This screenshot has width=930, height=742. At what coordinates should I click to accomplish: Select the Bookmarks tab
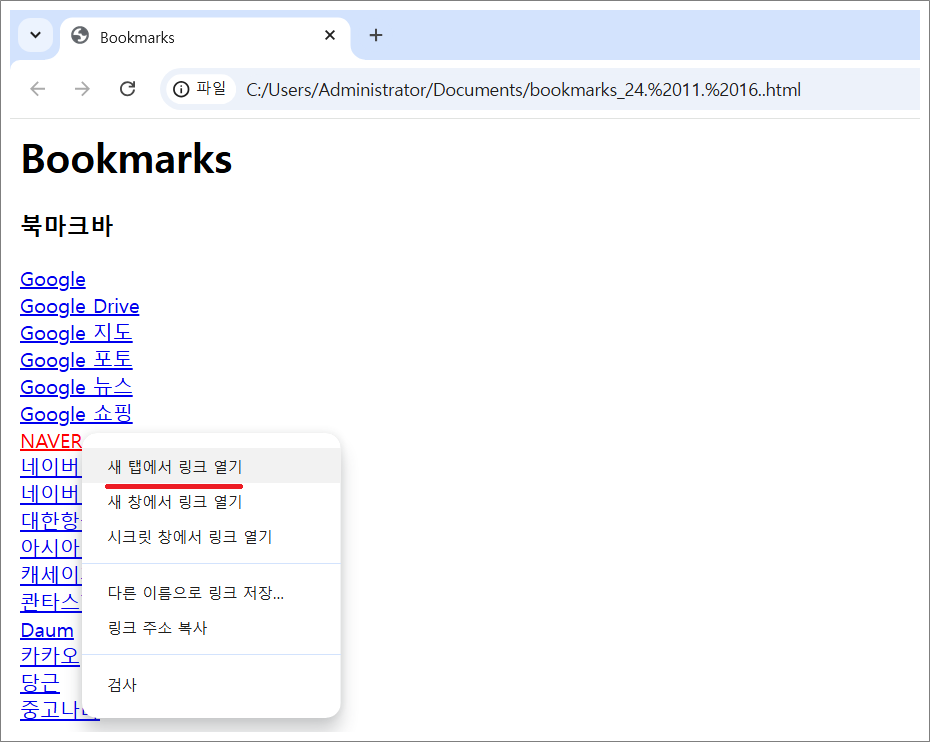(x=205, y=37)
